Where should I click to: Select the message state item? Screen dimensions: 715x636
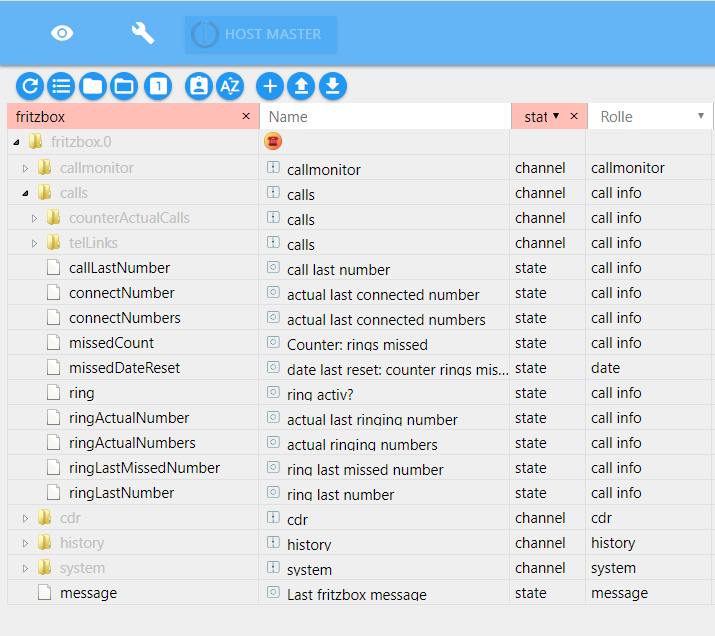pyautogui.click(x=88, y=593)
